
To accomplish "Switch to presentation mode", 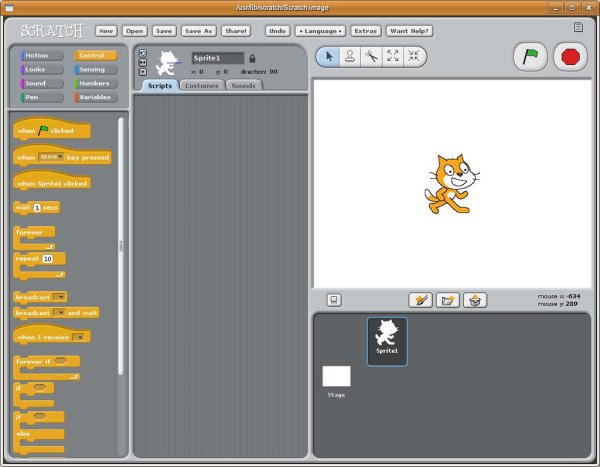I will tap(334, 300).
